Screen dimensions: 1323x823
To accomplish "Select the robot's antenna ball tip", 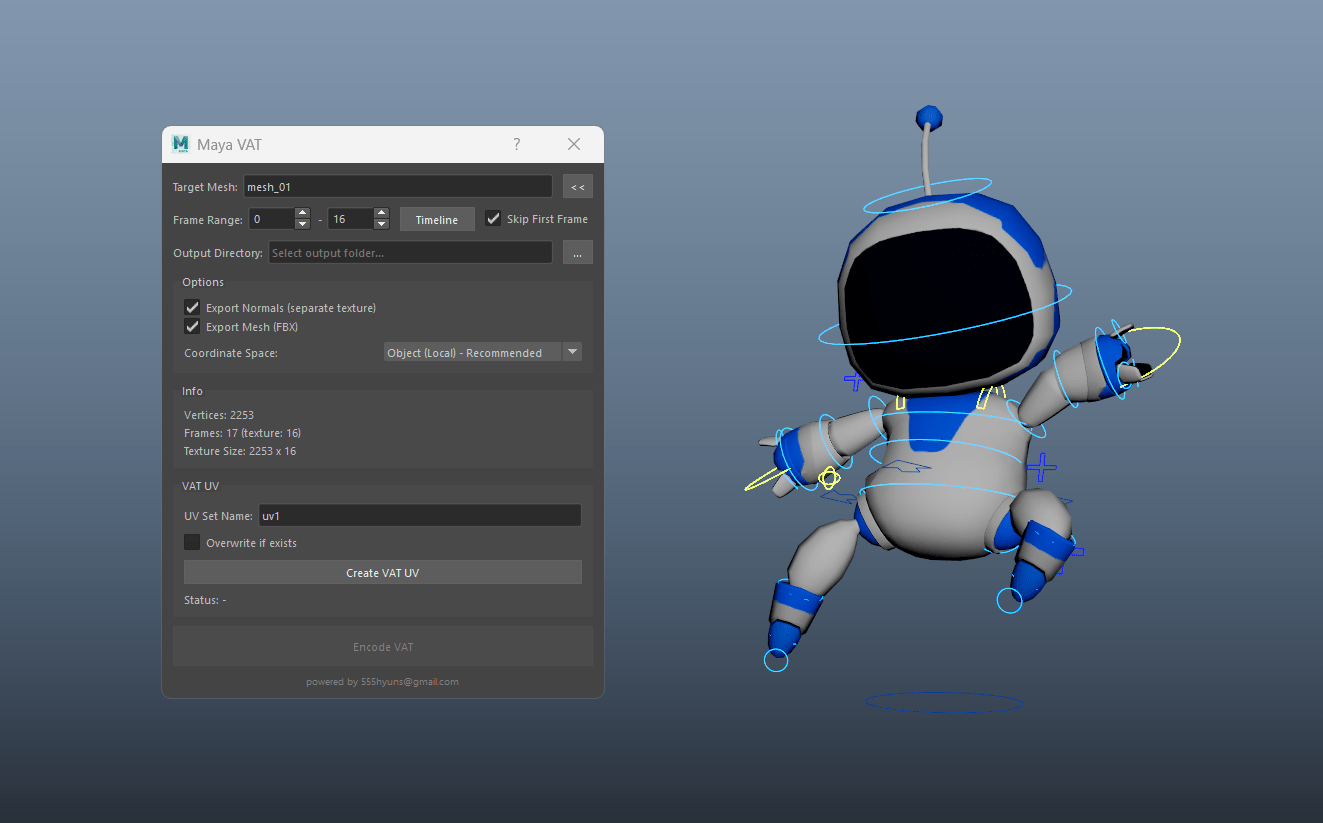I will tap(930, 117).
